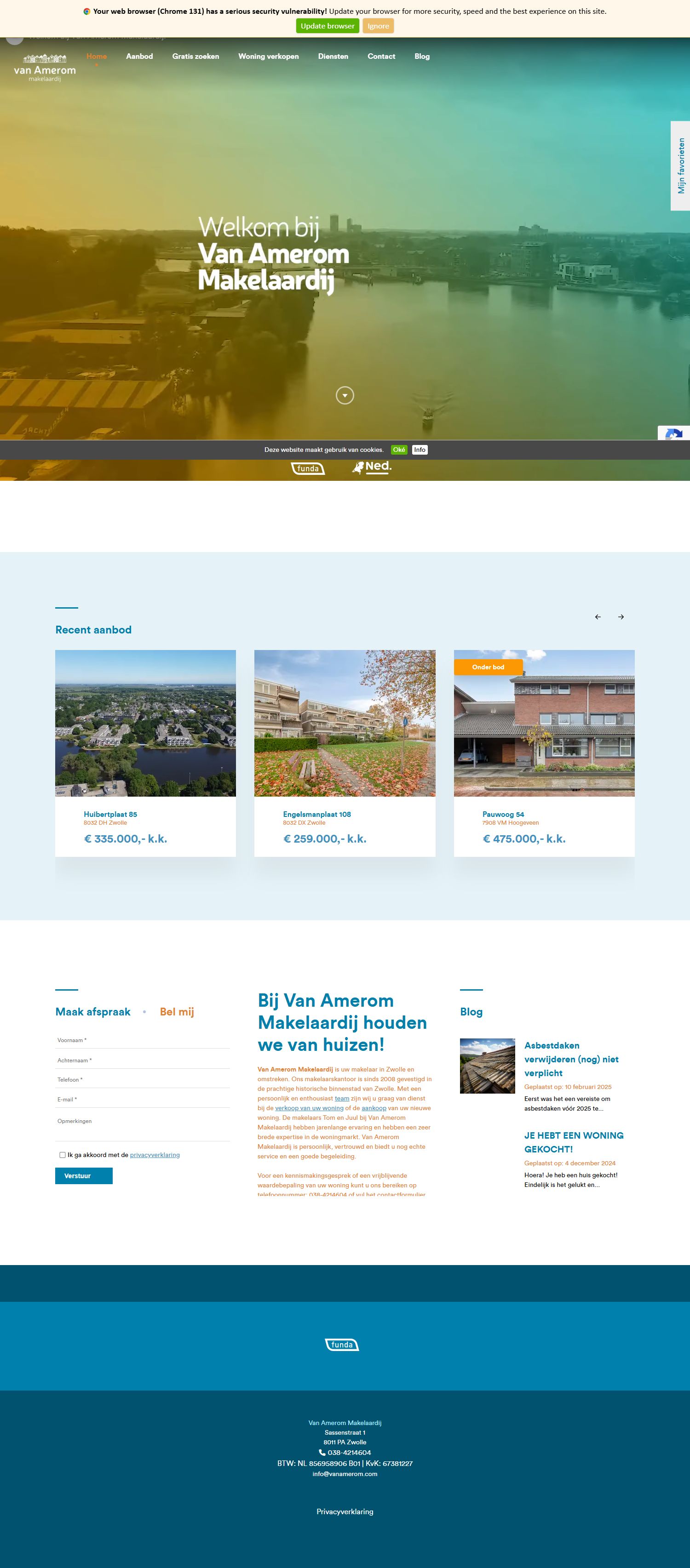Click the funda logo in hero banner
Viewport: 690px width, 1568px height.
coord(308,468)
